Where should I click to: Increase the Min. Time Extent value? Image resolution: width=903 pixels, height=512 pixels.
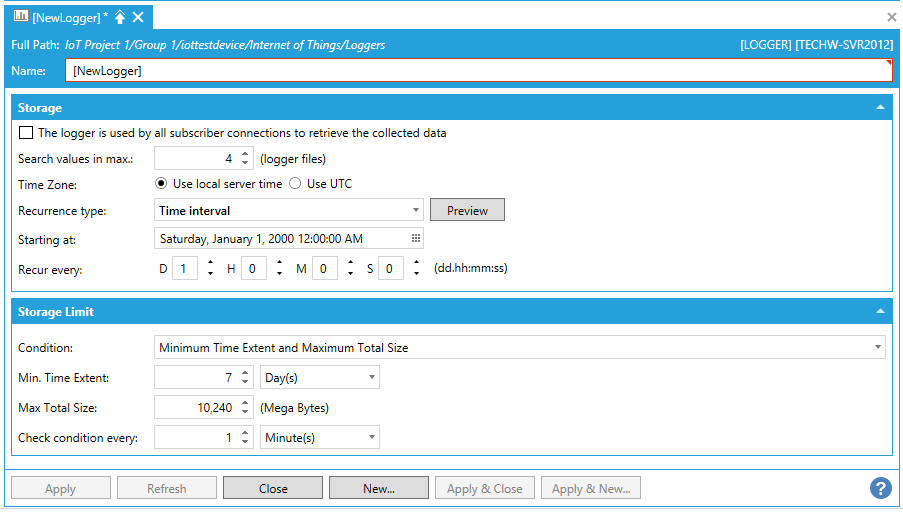[x=245, y=372]
